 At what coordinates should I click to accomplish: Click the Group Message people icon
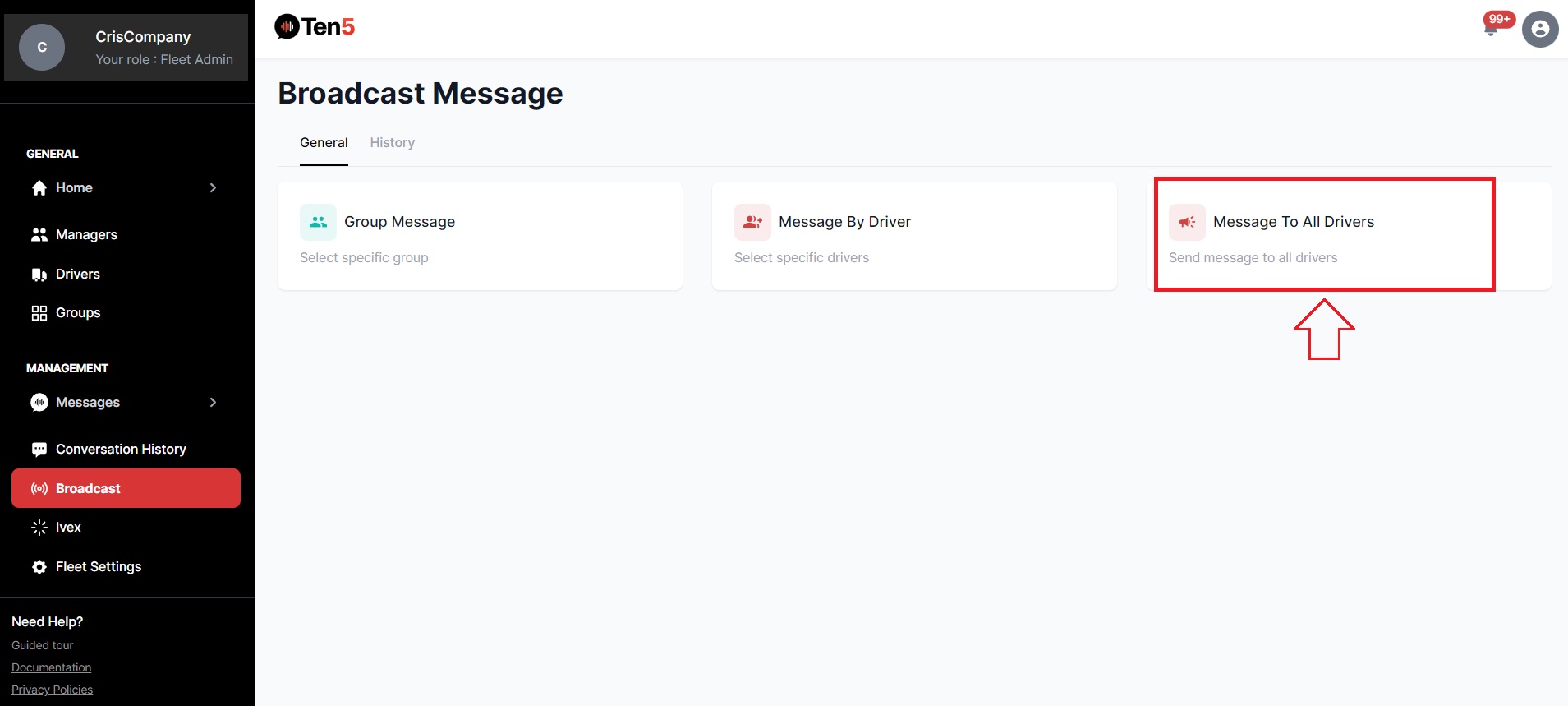(318, 222)
